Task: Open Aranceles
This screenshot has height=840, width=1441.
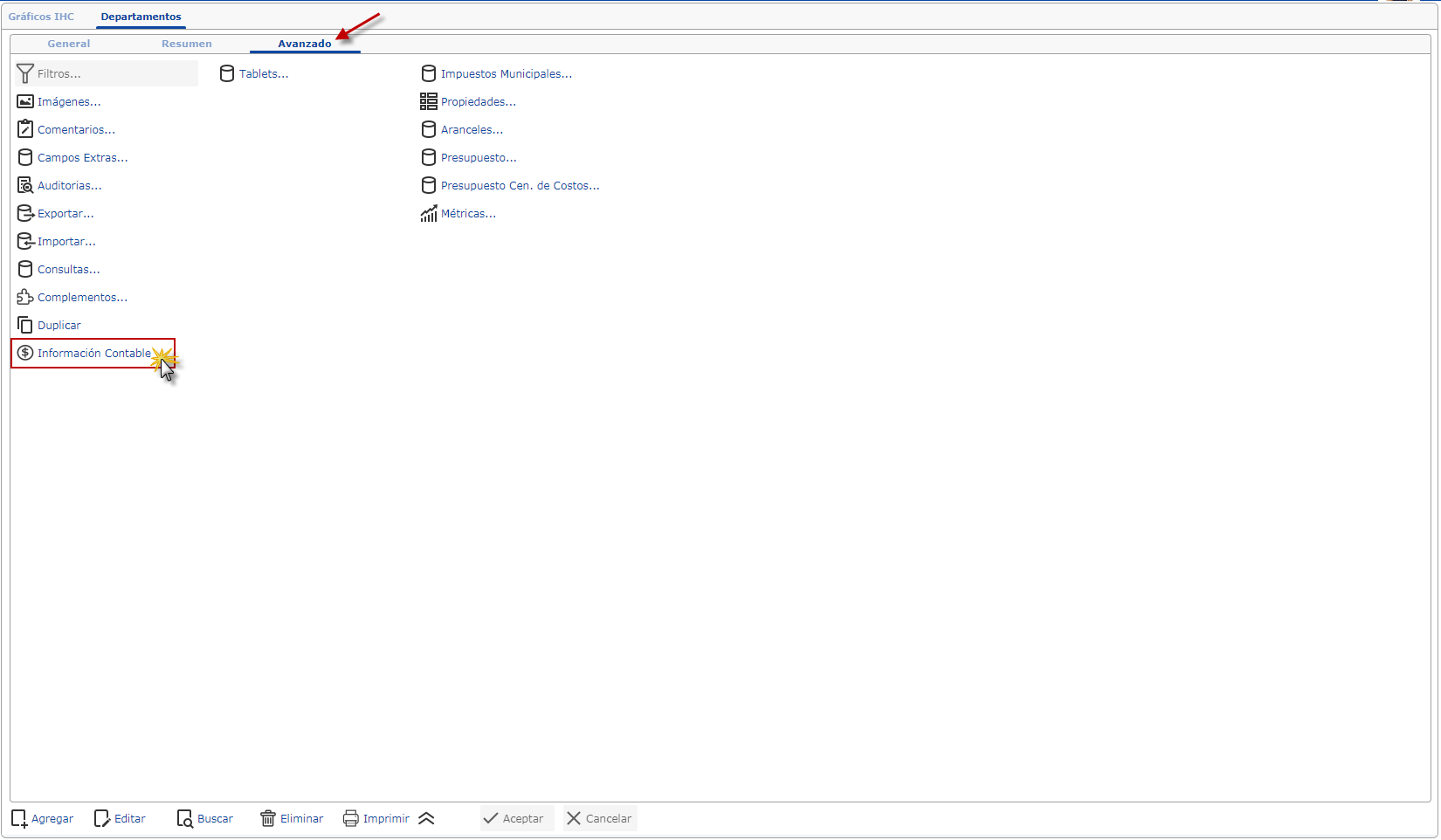Action: (472, 130)
